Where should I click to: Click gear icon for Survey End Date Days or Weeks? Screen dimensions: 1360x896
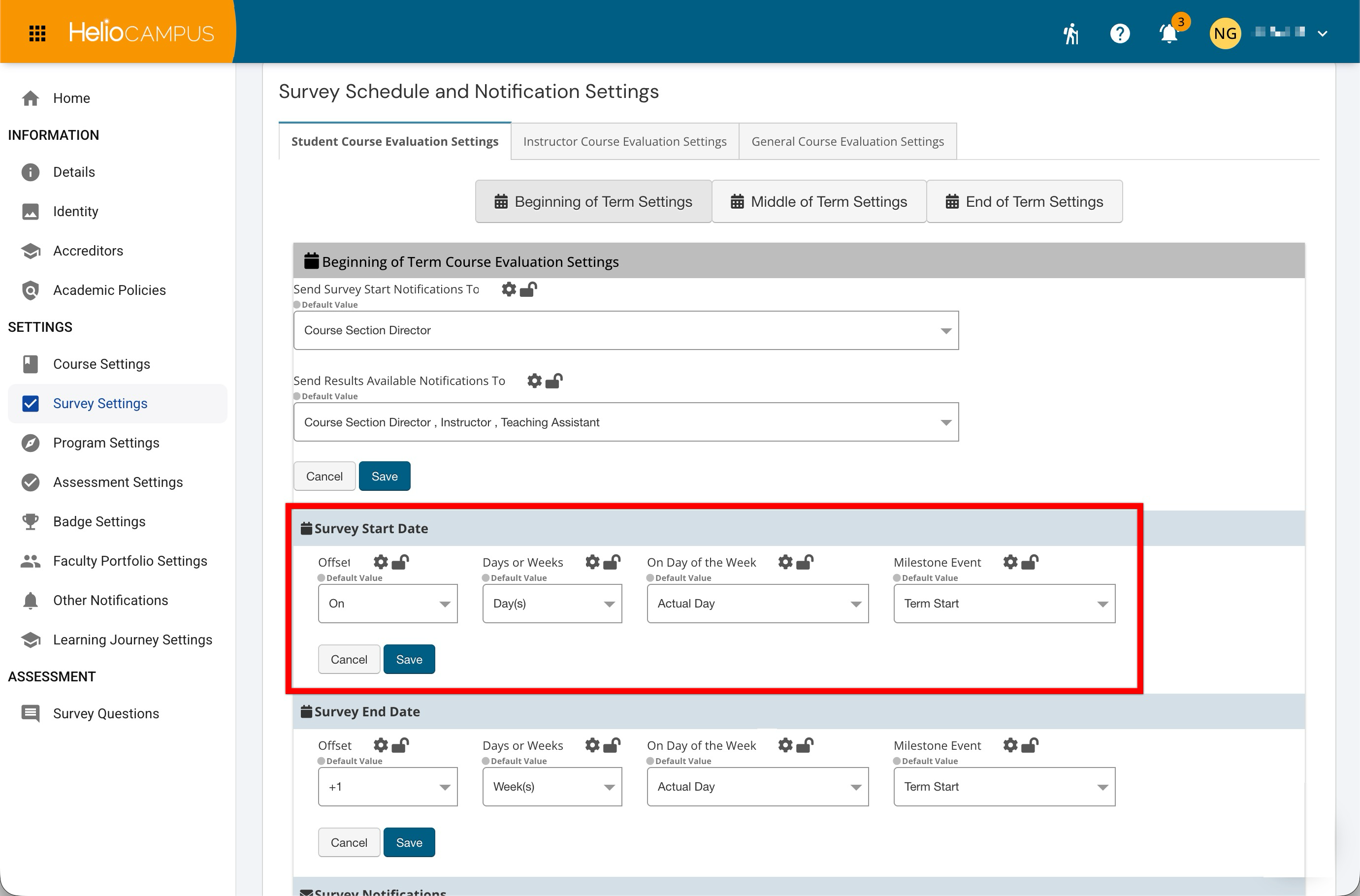592,745
